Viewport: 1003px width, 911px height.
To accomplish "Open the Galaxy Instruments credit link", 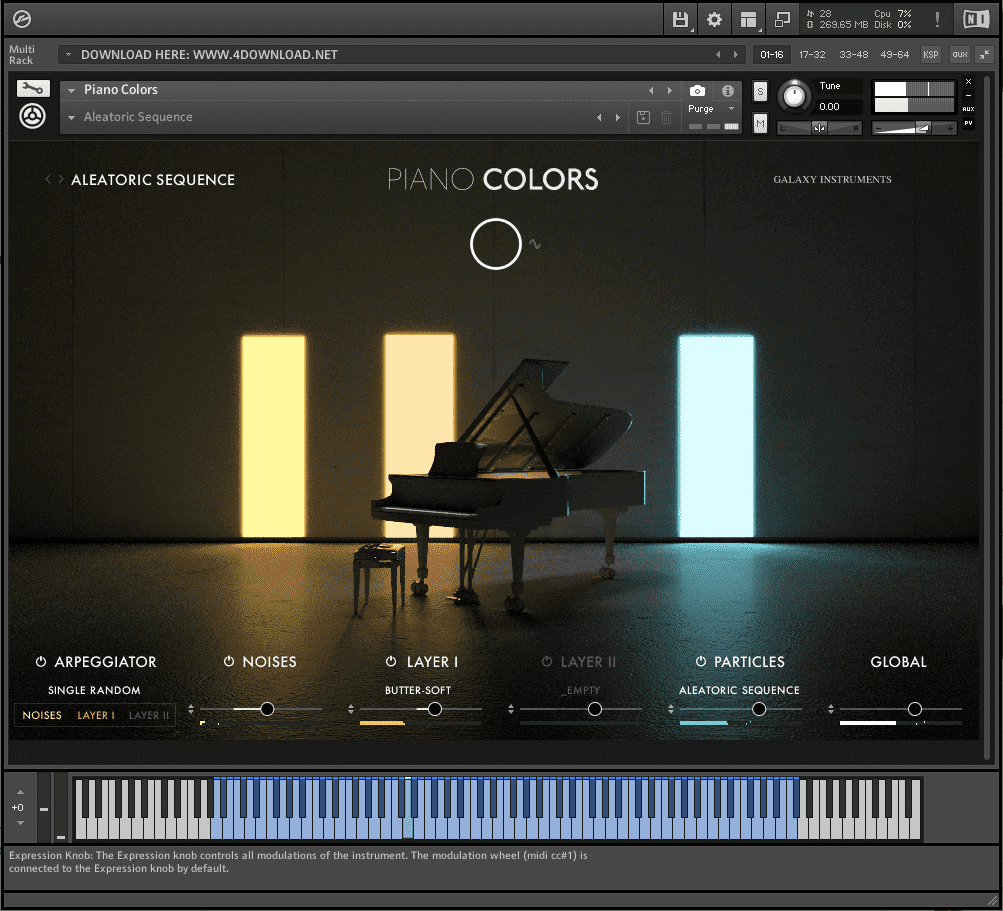I will 832,179.
